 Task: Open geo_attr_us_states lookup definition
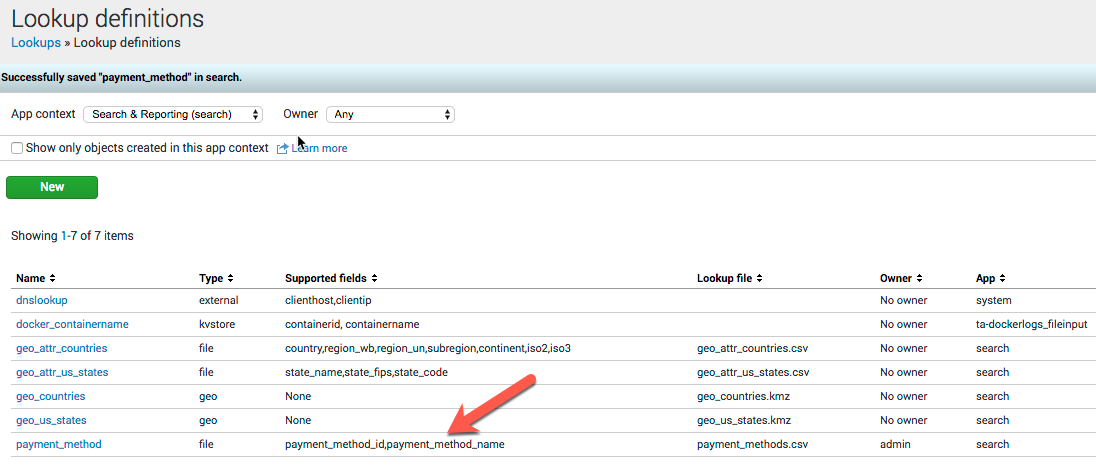coord(62,372)
